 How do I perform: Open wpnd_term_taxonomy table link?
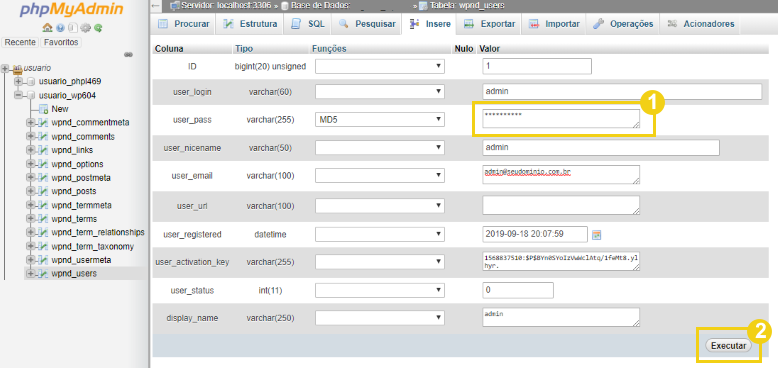(x=92, y=246)
